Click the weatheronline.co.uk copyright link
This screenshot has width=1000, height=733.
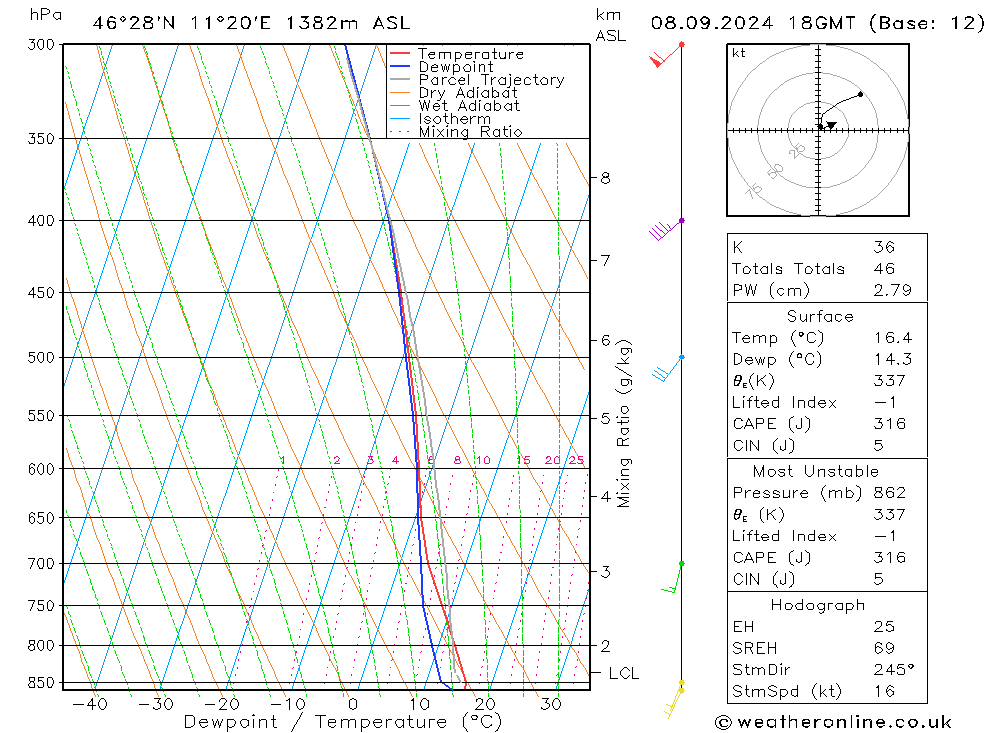click(x=833, y=722)
